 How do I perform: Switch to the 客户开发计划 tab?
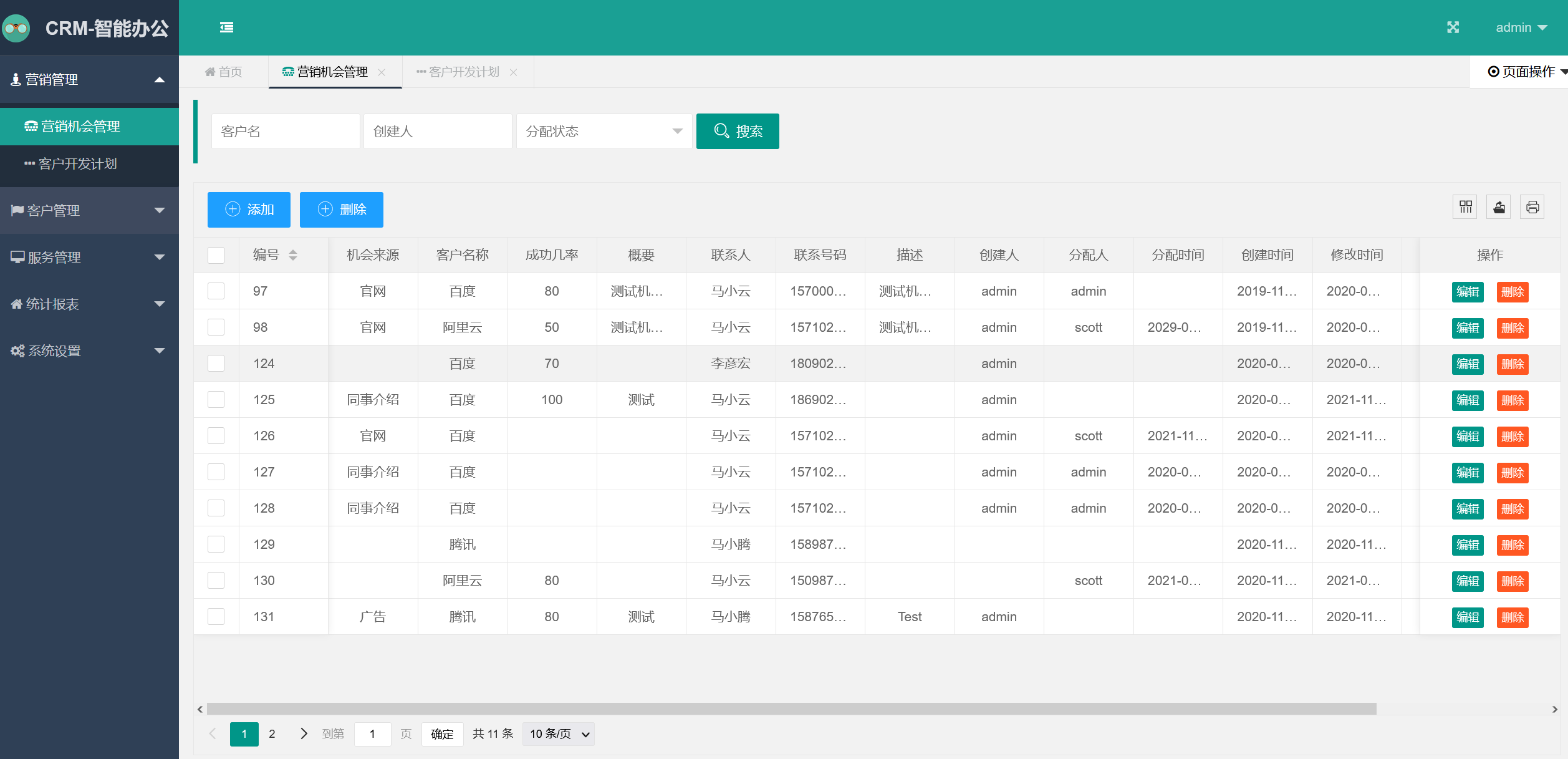pyautogui.click(x=463, y=72)
